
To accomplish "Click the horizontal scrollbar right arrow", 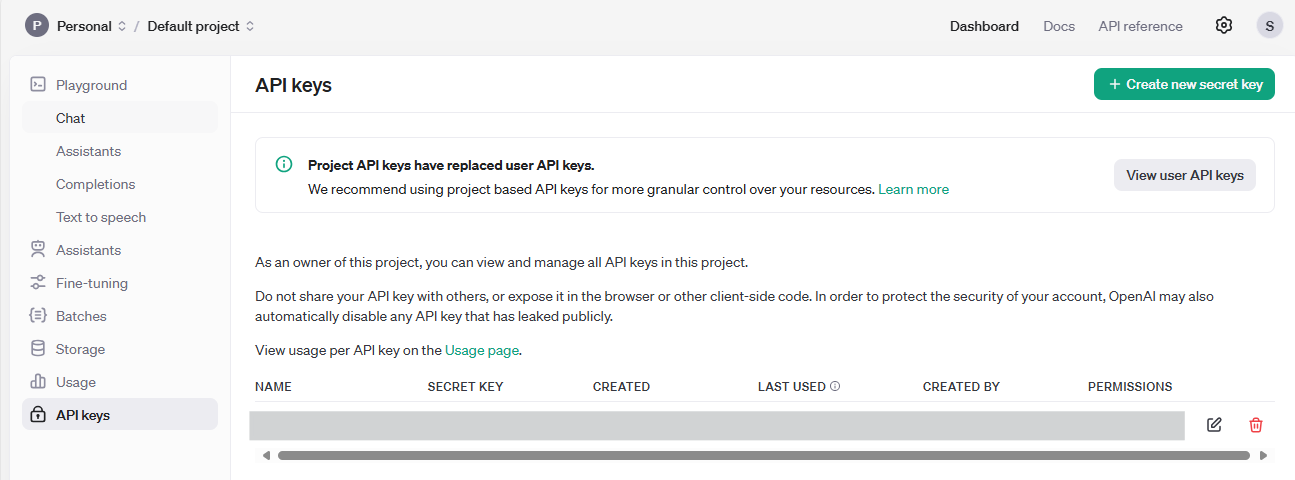I will [1264, 455].
